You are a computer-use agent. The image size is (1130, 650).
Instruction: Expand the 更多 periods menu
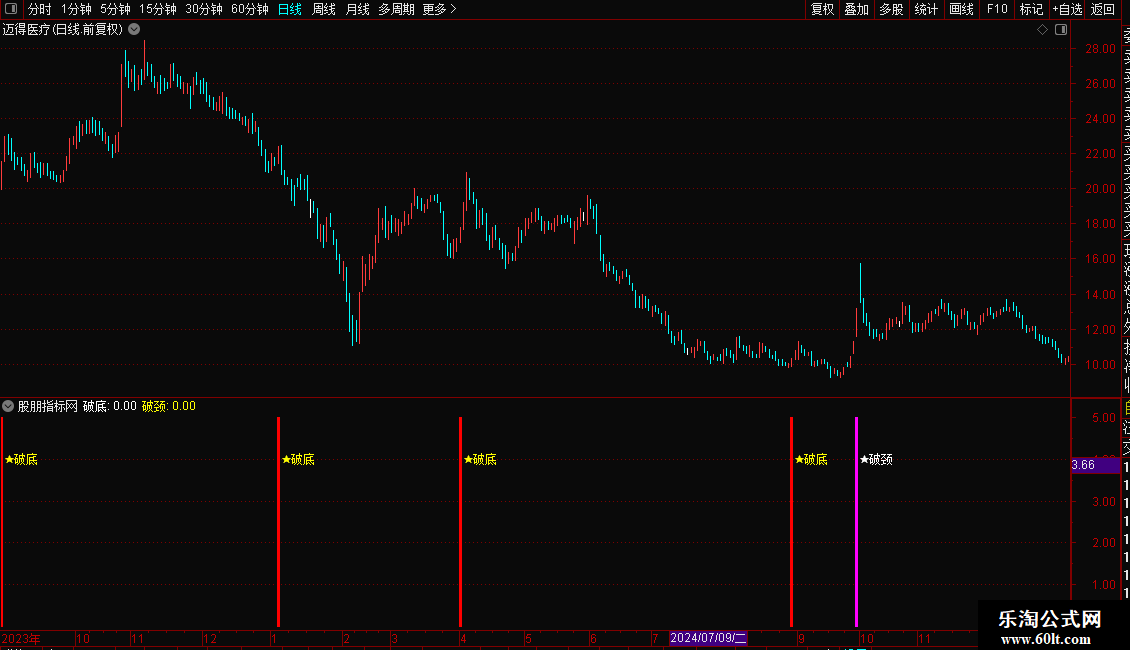click(x=440, y=9)
